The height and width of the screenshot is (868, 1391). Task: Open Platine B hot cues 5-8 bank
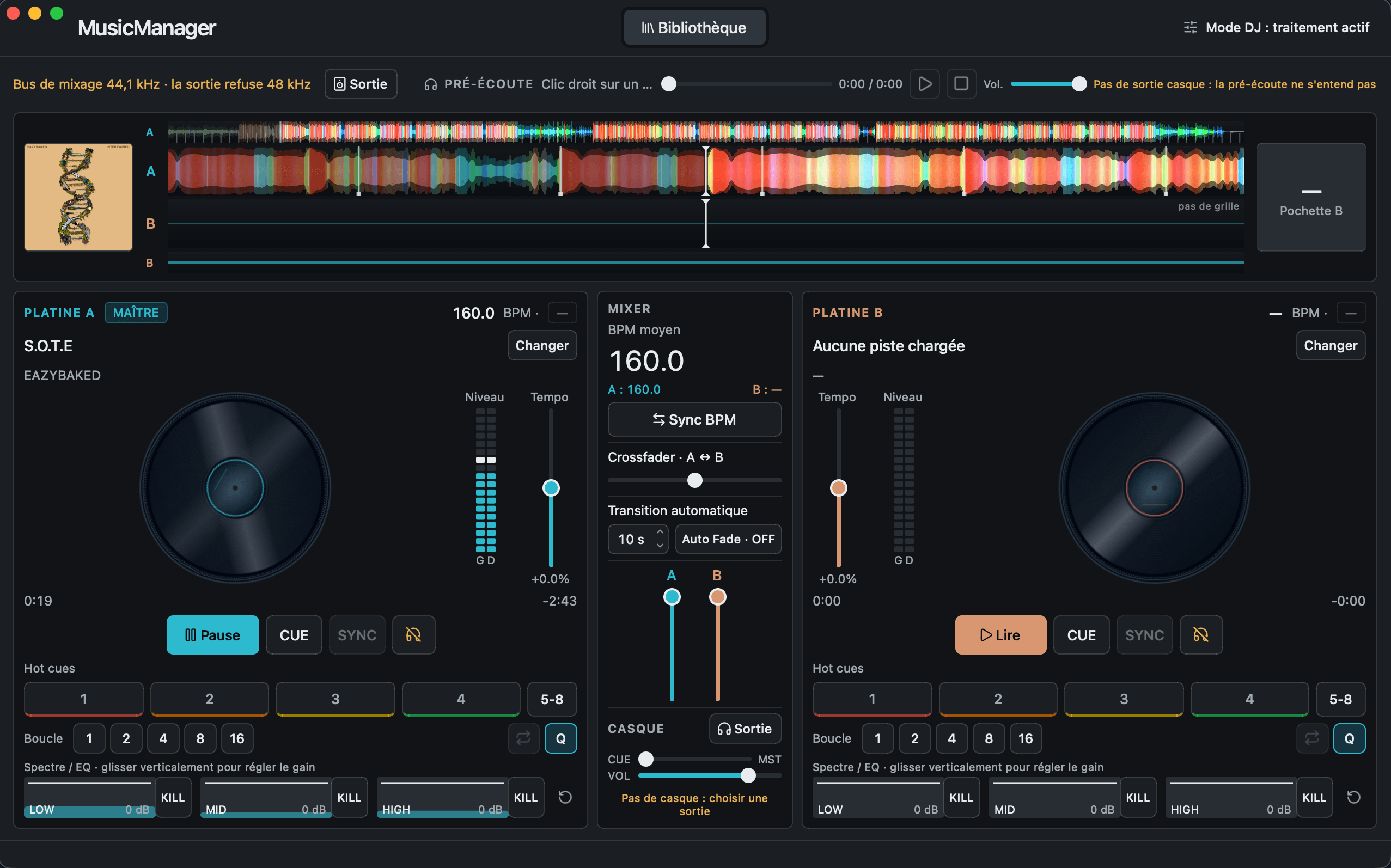[x=1340, y=699]
